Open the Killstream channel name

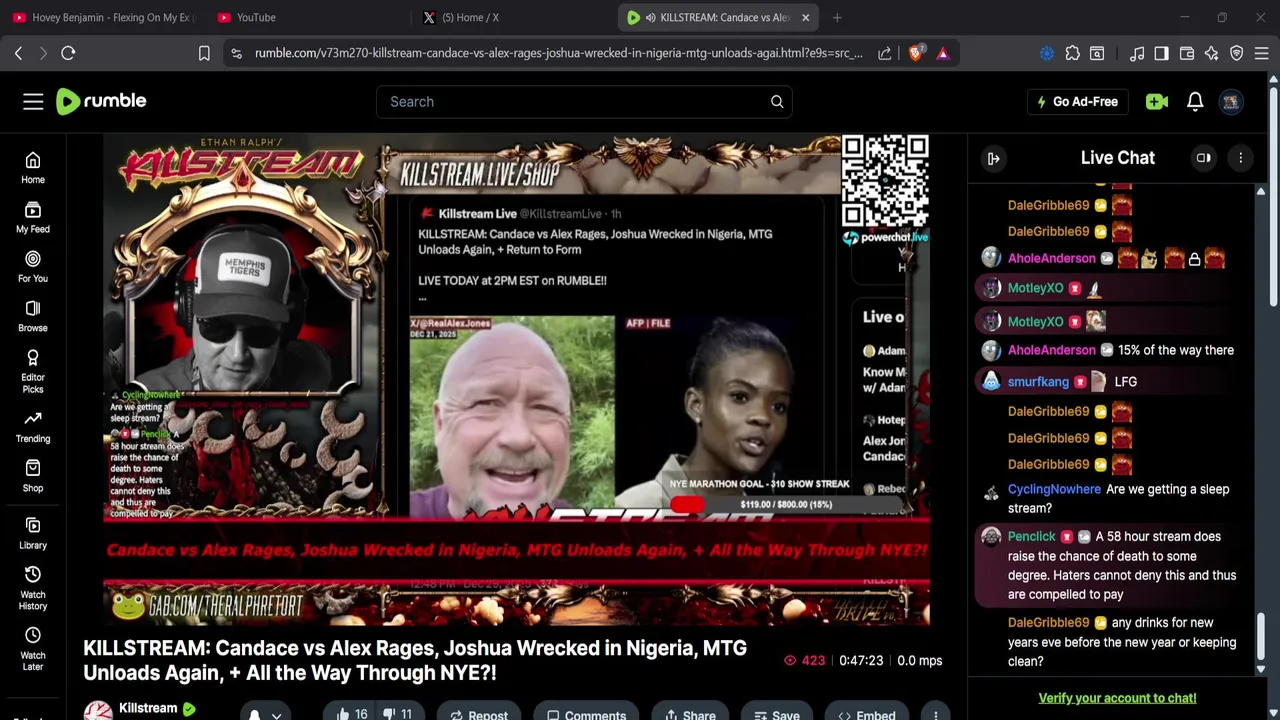[148, 708]
